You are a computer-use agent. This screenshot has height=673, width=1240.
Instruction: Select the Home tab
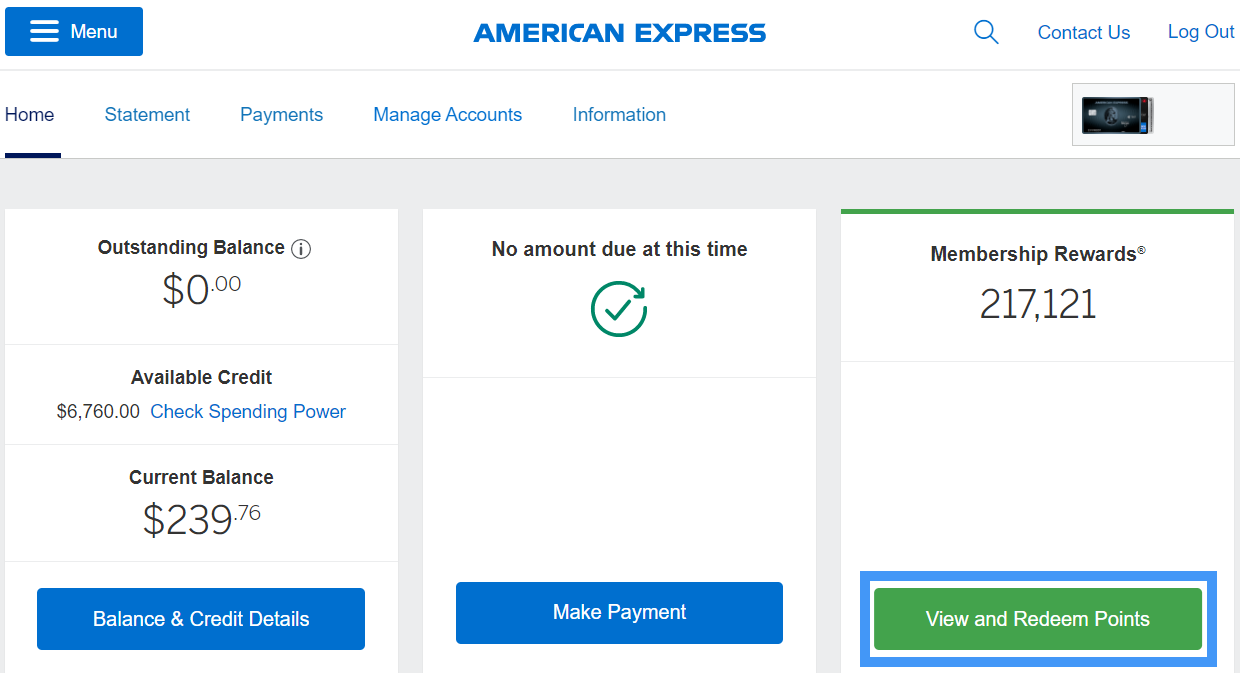[x=30, y=115]
